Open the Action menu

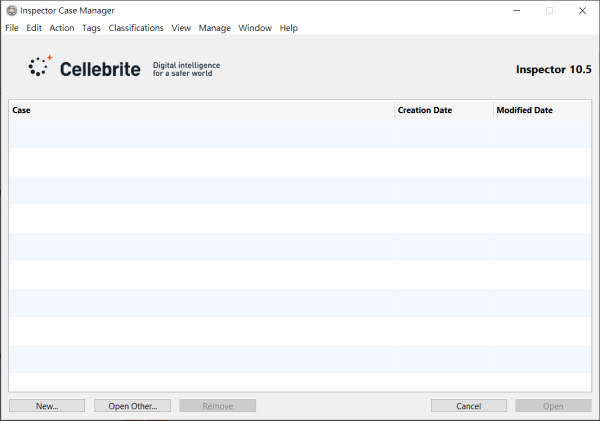(x=62, y=28)
